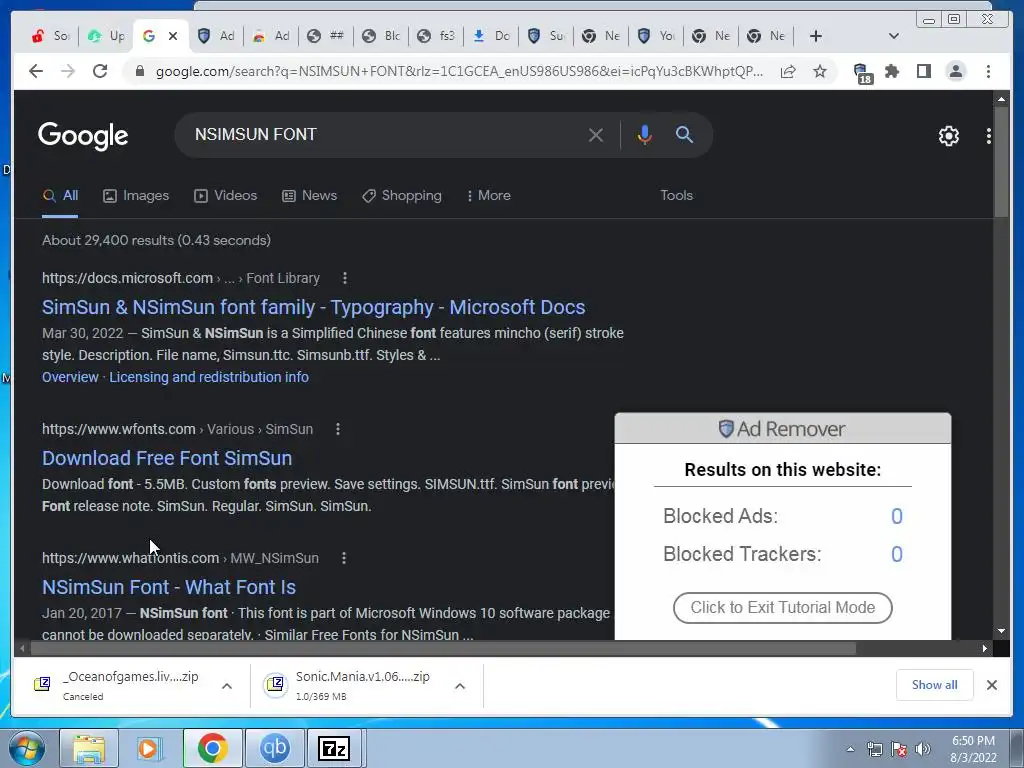Open 7-Zip from the taskbar
This screenshot has width=1024, height=768.
[x=334, y=748]
